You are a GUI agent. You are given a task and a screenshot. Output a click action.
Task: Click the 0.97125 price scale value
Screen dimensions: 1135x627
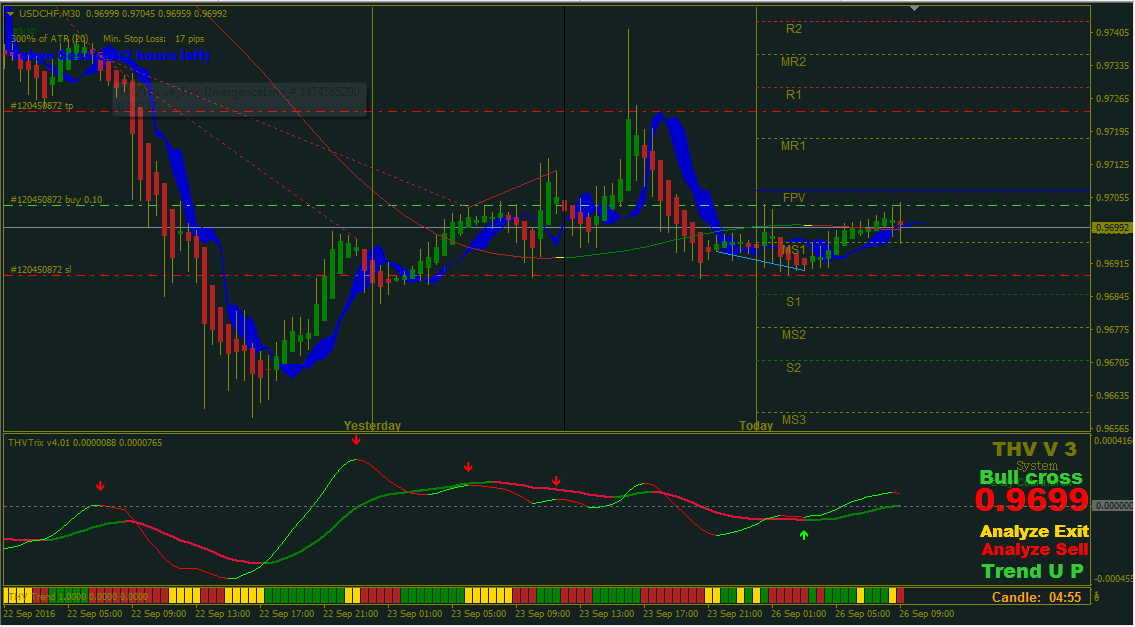click(1113, 164)
